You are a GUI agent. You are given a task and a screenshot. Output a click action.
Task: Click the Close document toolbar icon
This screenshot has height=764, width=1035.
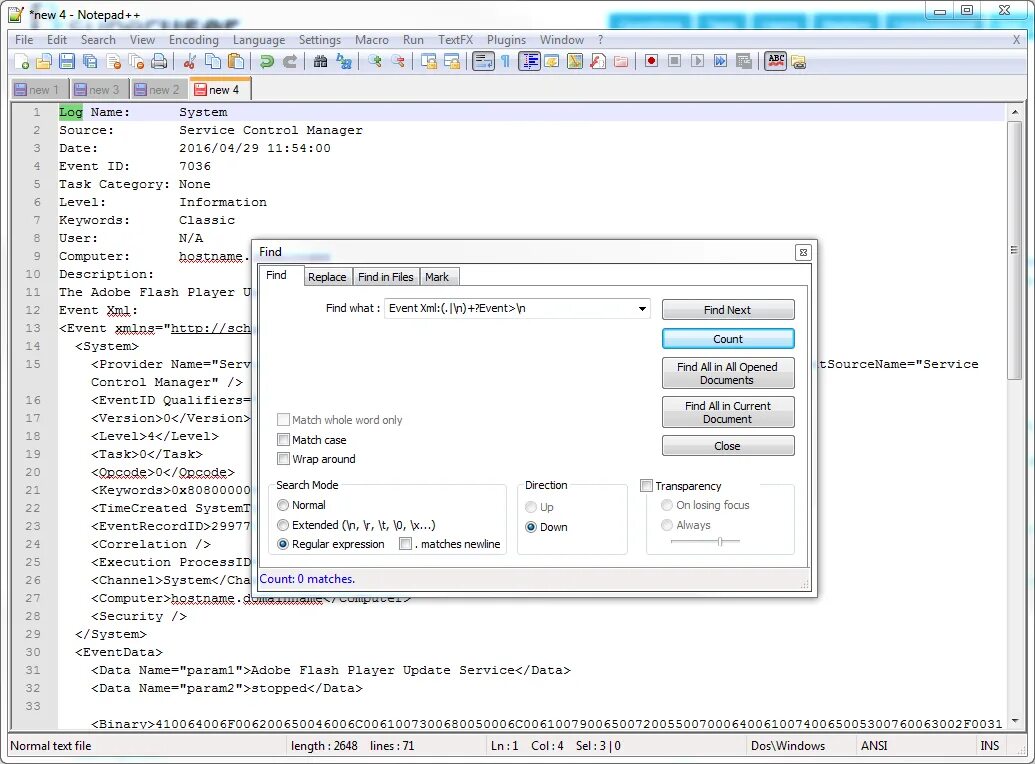pos(114,61)
